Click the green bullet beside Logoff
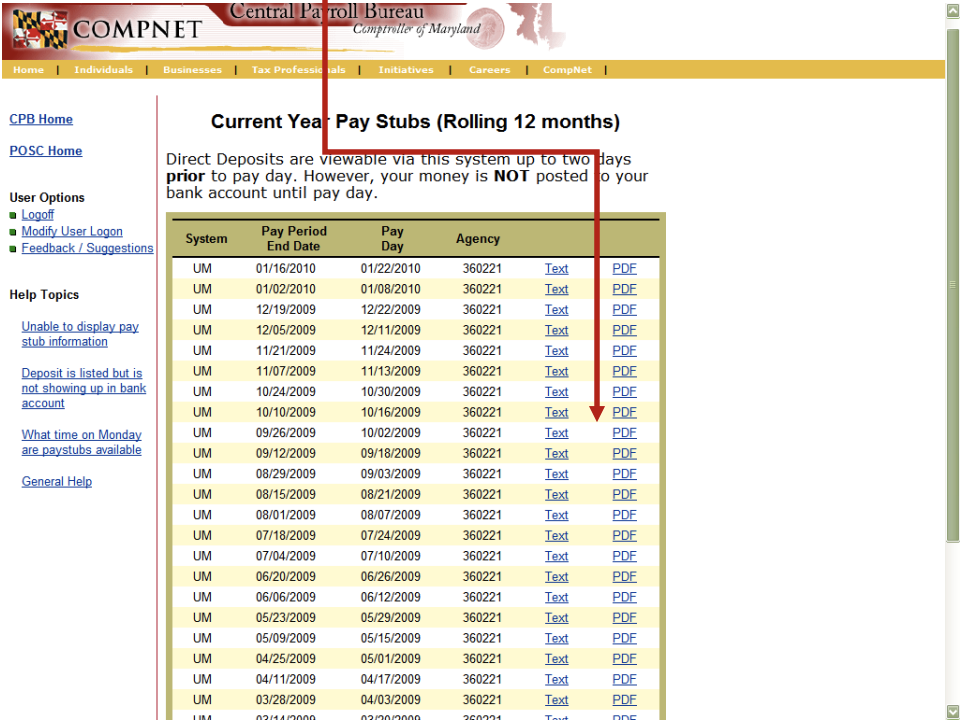960x722 pixels. coord(14,214)
